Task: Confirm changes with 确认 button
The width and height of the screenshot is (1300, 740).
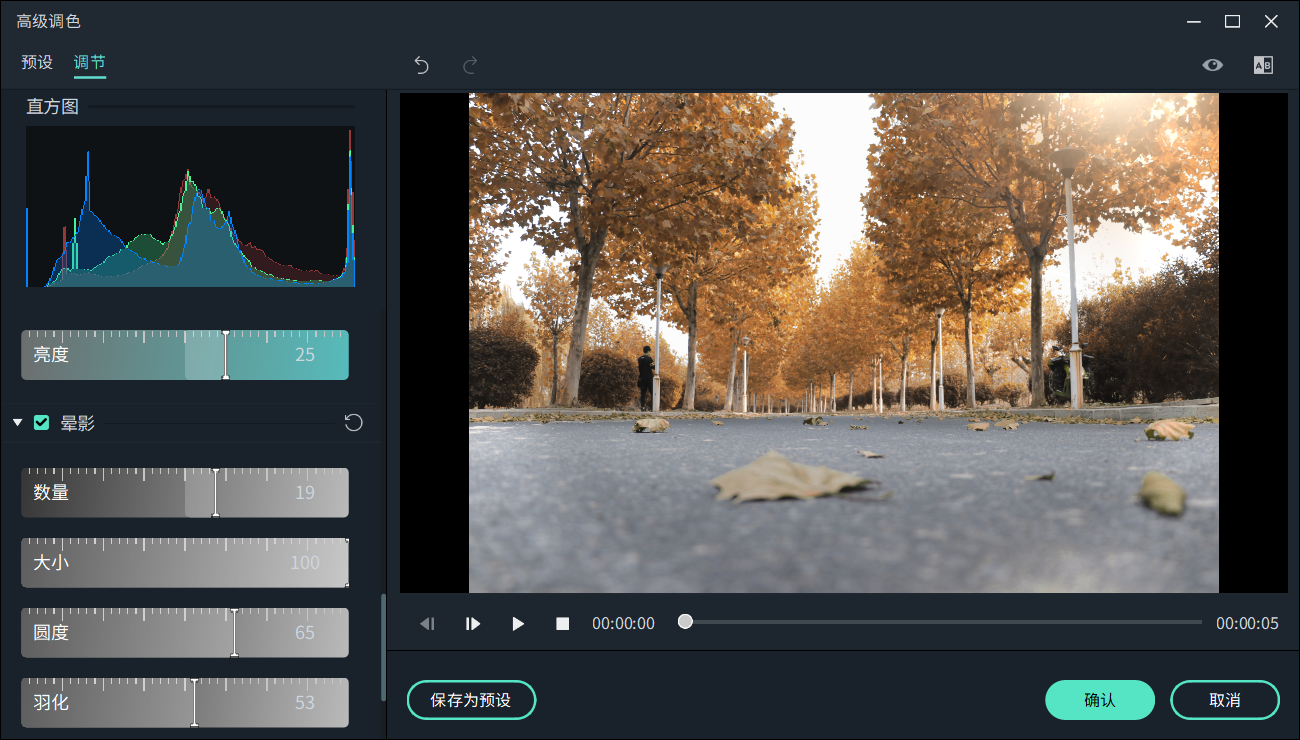Action: click(1100, 700)
